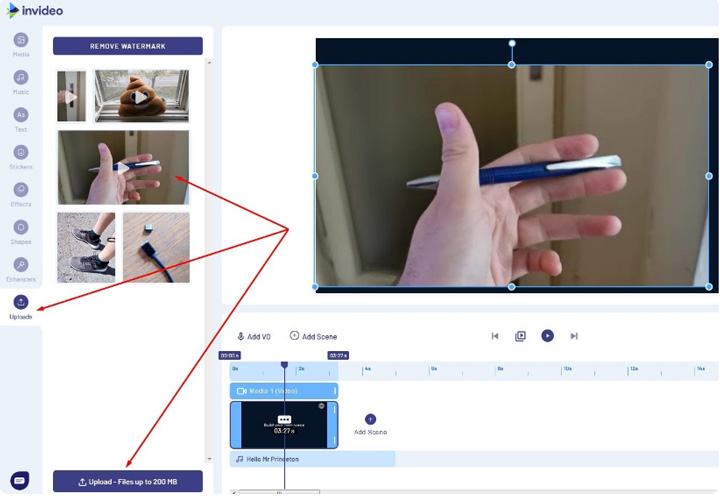Click Add VO microphone button

(x=254, y=337)
